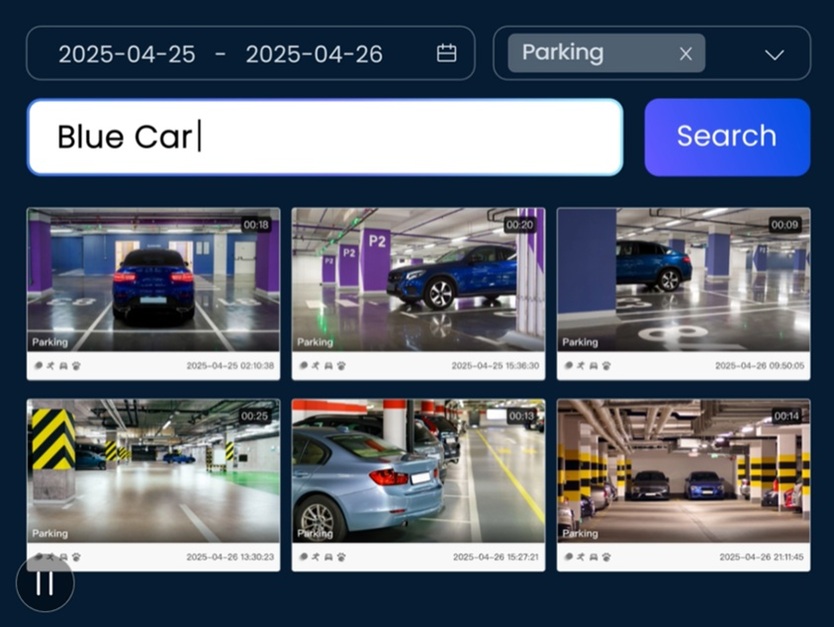The height and width of the screenshot is (627, 834).
Task: Focus the Blue Car search field
Action: point(325,137)
